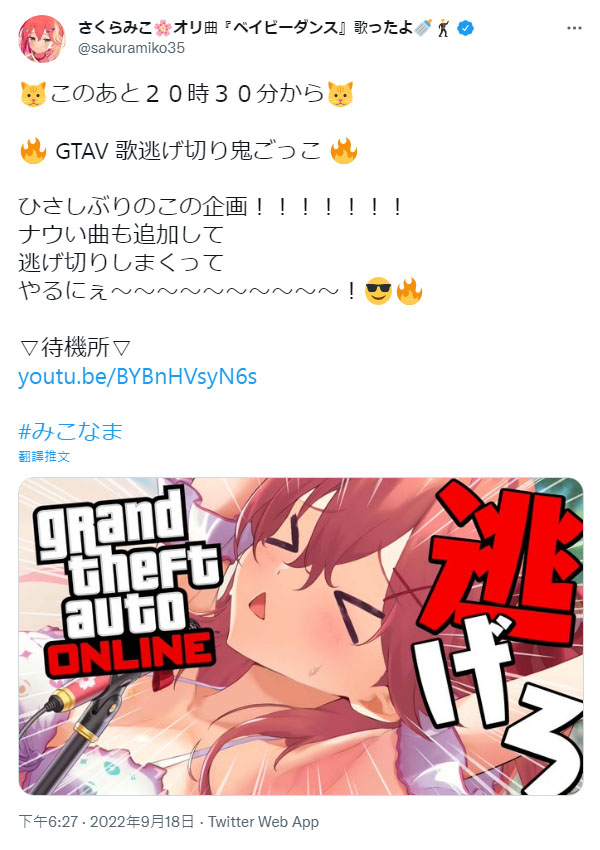Click the fire emoji after 鬼ごっこ
The image size is (600, 850).
pyautogui.click(x=344, y=151)
